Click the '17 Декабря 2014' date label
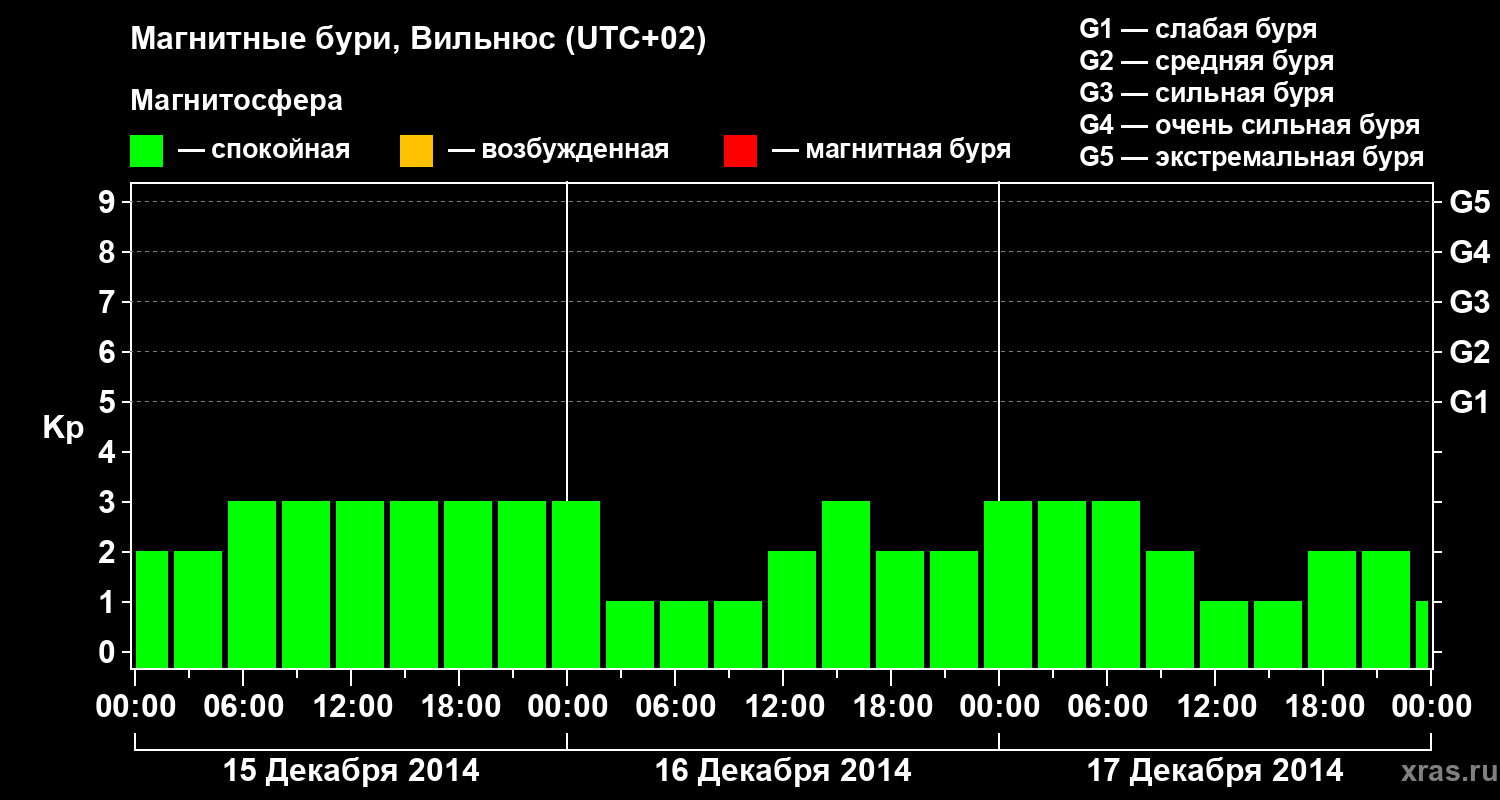1500x800 pixels. pos(1215,771)
